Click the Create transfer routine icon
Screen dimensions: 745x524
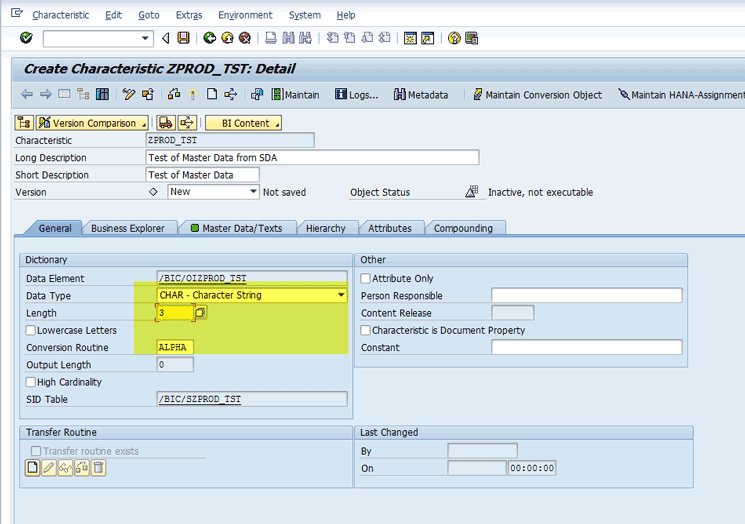point(34,468)
